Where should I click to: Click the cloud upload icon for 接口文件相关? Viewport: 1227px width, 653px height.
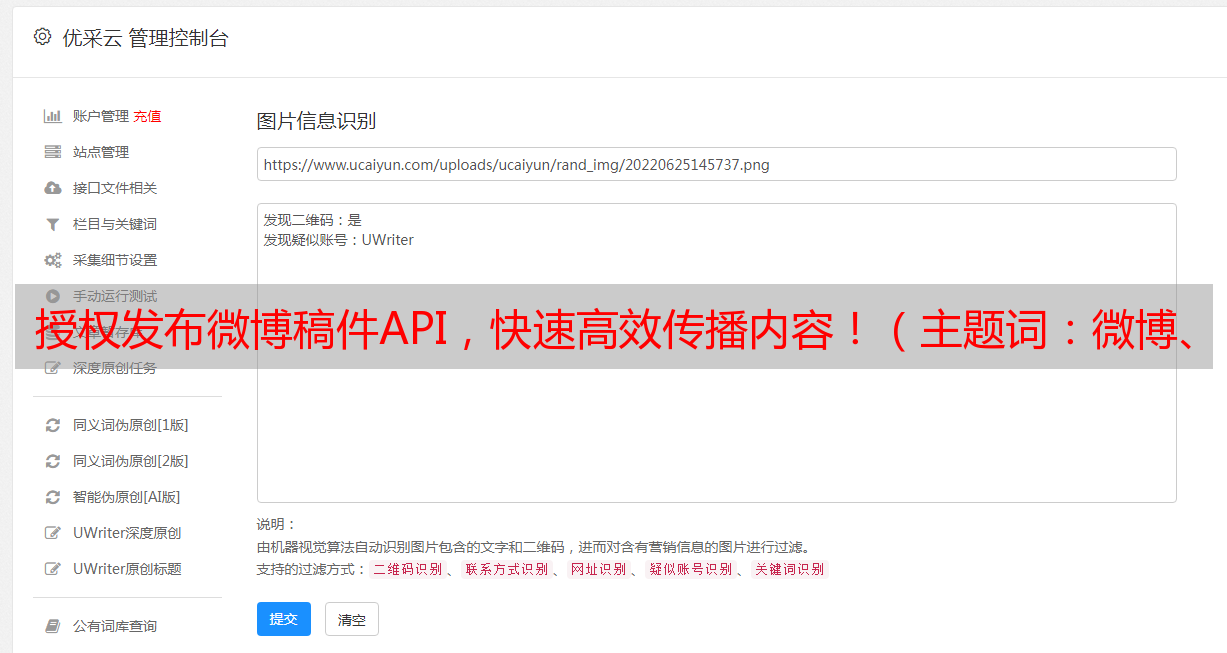pyautogui.click(x=53, y=188)
